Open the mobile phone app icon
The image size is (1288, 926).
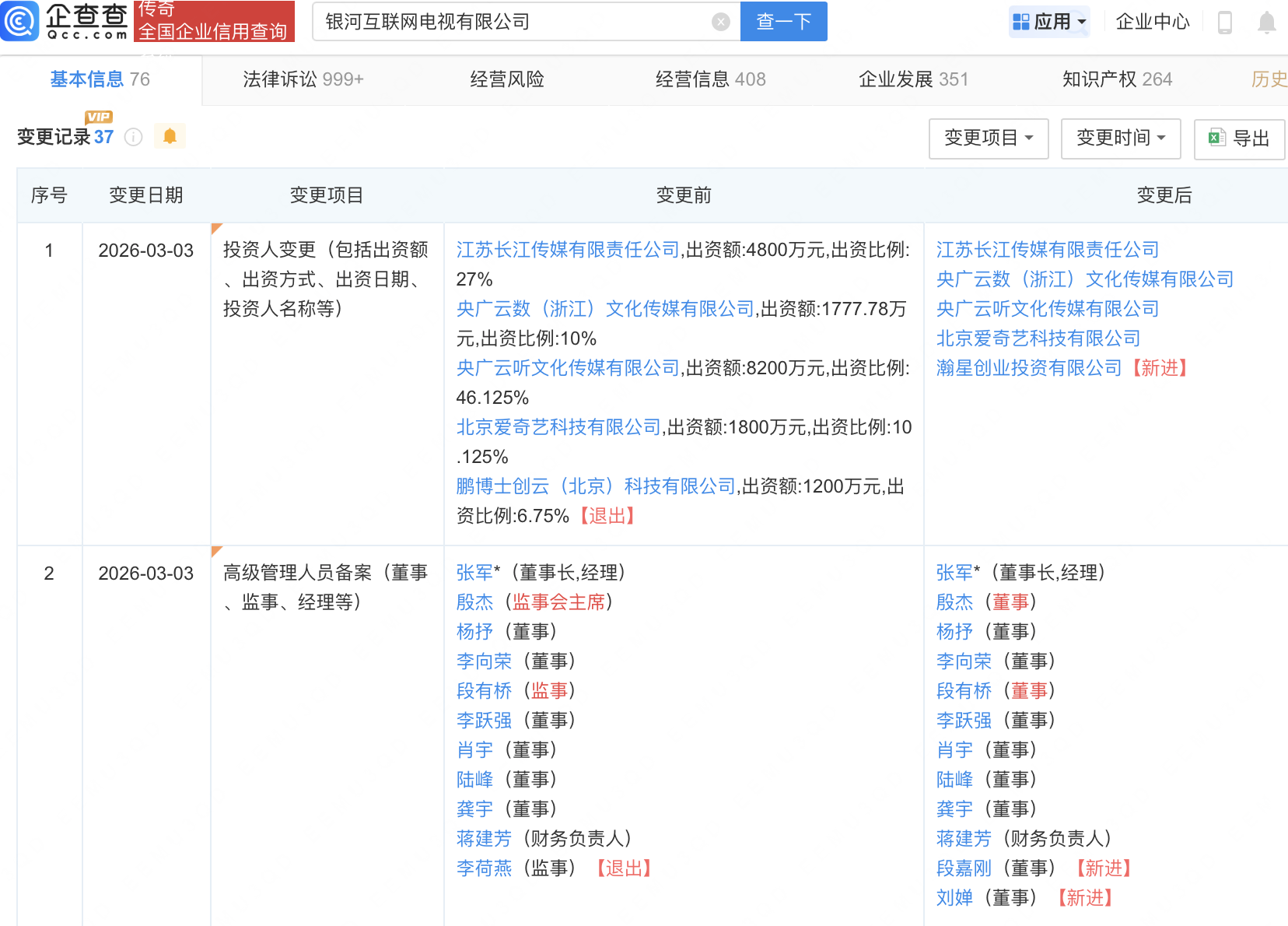1224,23
